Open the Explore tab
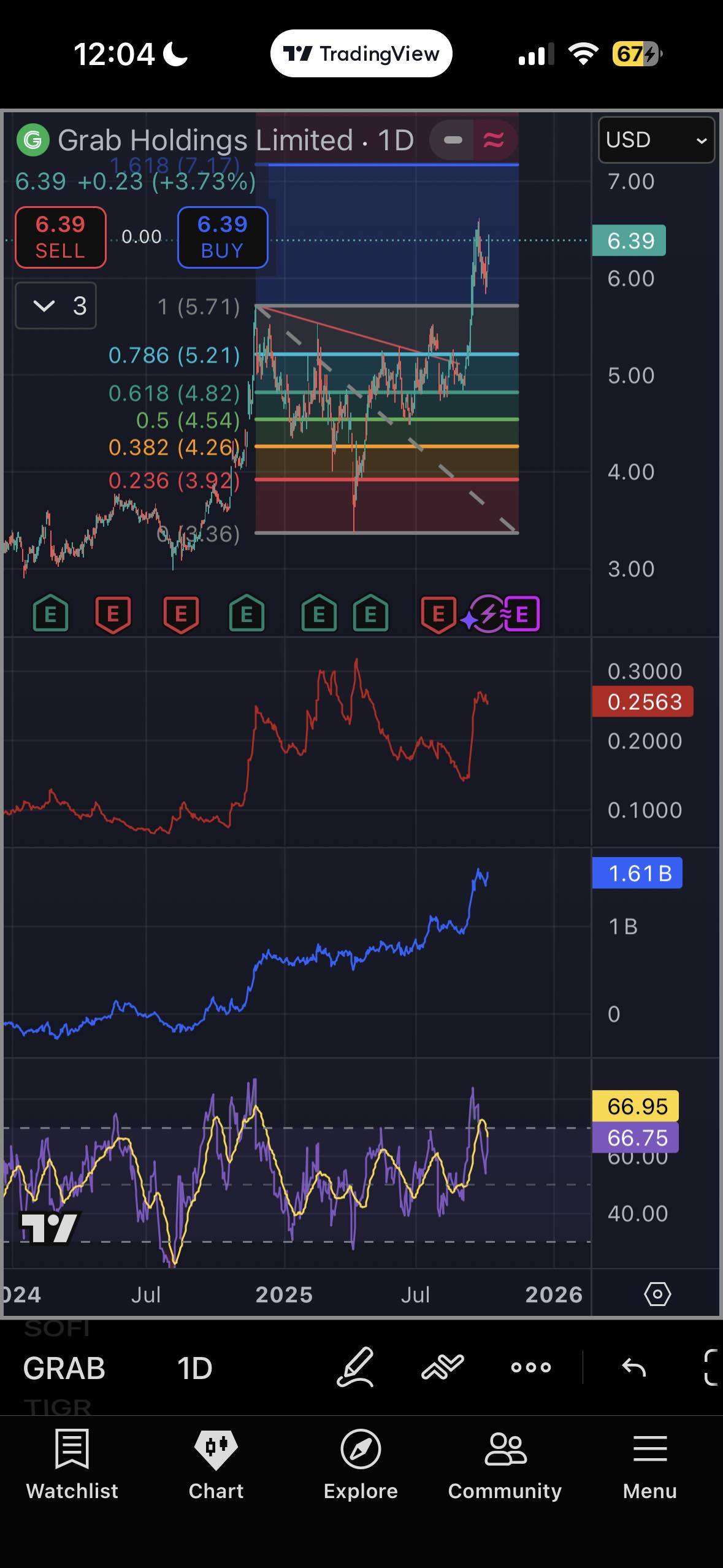This screenshot has width=723, height=1568. coord(361,1464)
